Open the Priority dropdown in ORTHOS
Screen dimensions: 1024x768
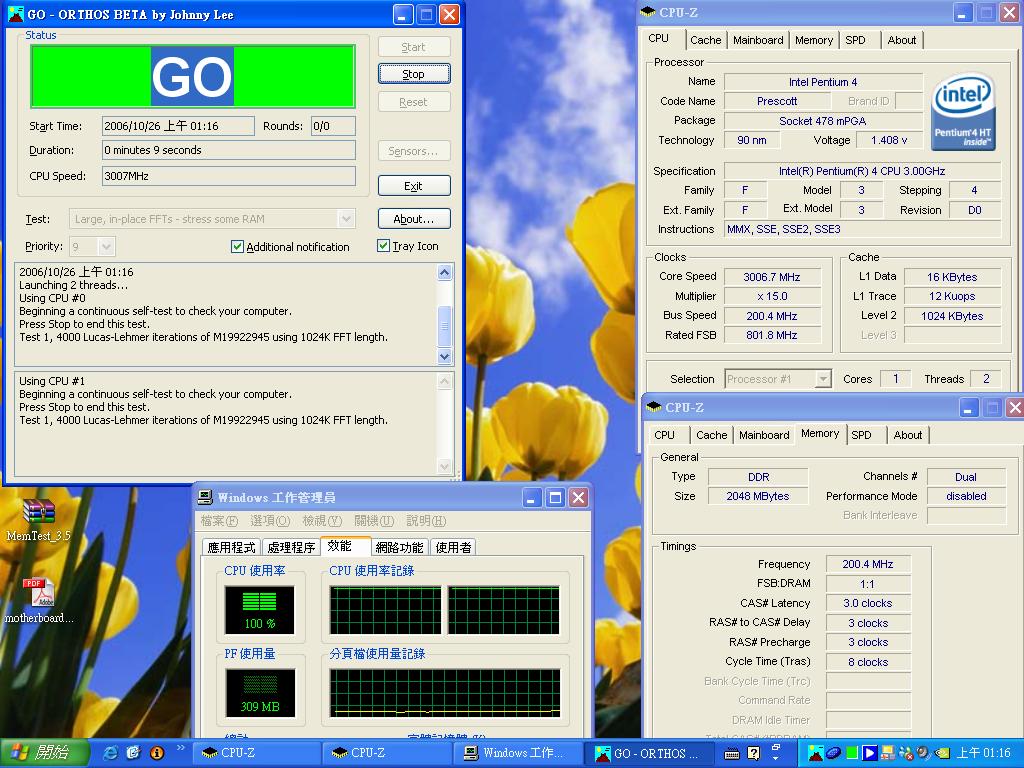(106, 246)
